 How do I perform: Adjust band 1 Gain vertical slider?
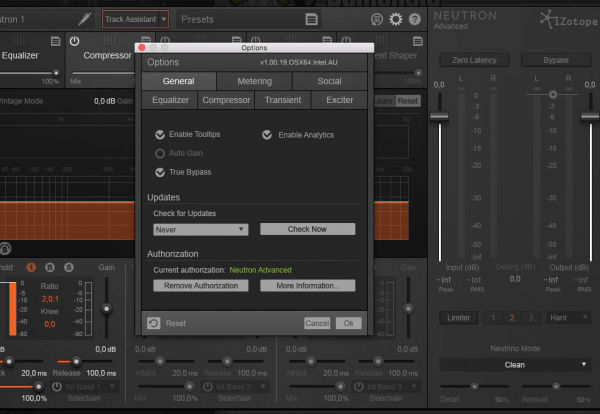106,308
